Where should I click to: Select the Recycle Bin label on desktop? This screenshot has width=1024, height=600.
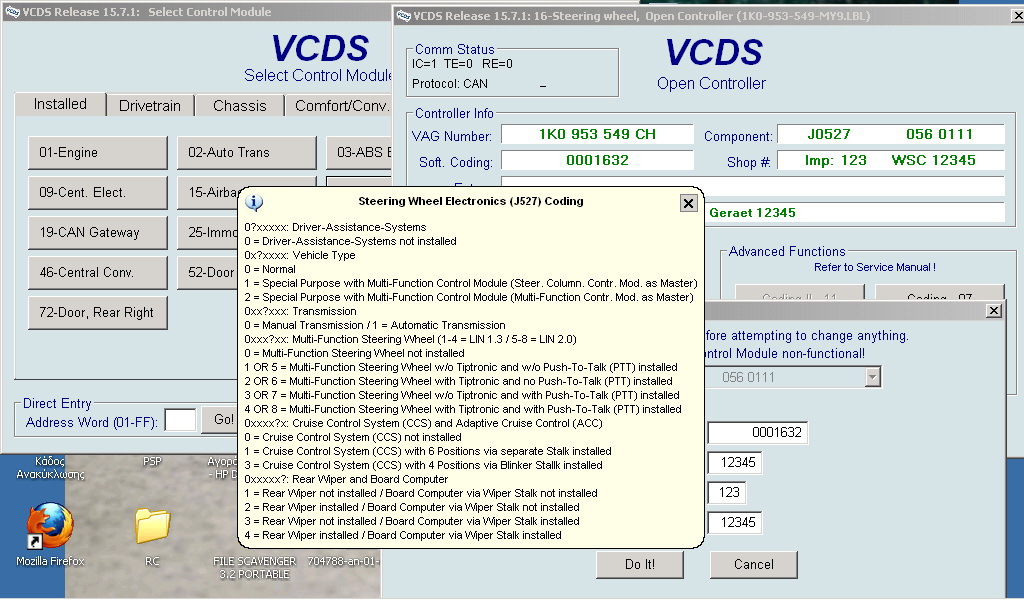pos(50,467)
